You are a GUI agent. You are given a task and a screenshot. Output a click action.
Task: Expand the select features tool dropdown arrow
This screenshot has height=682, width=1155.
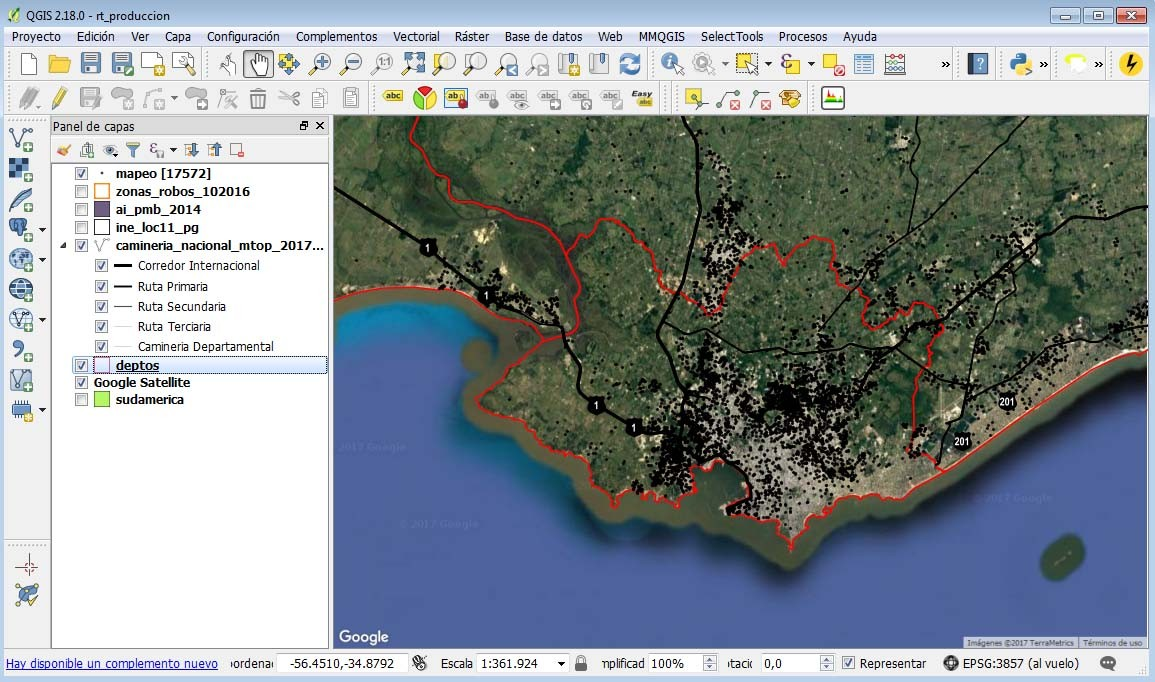point(768,64)
